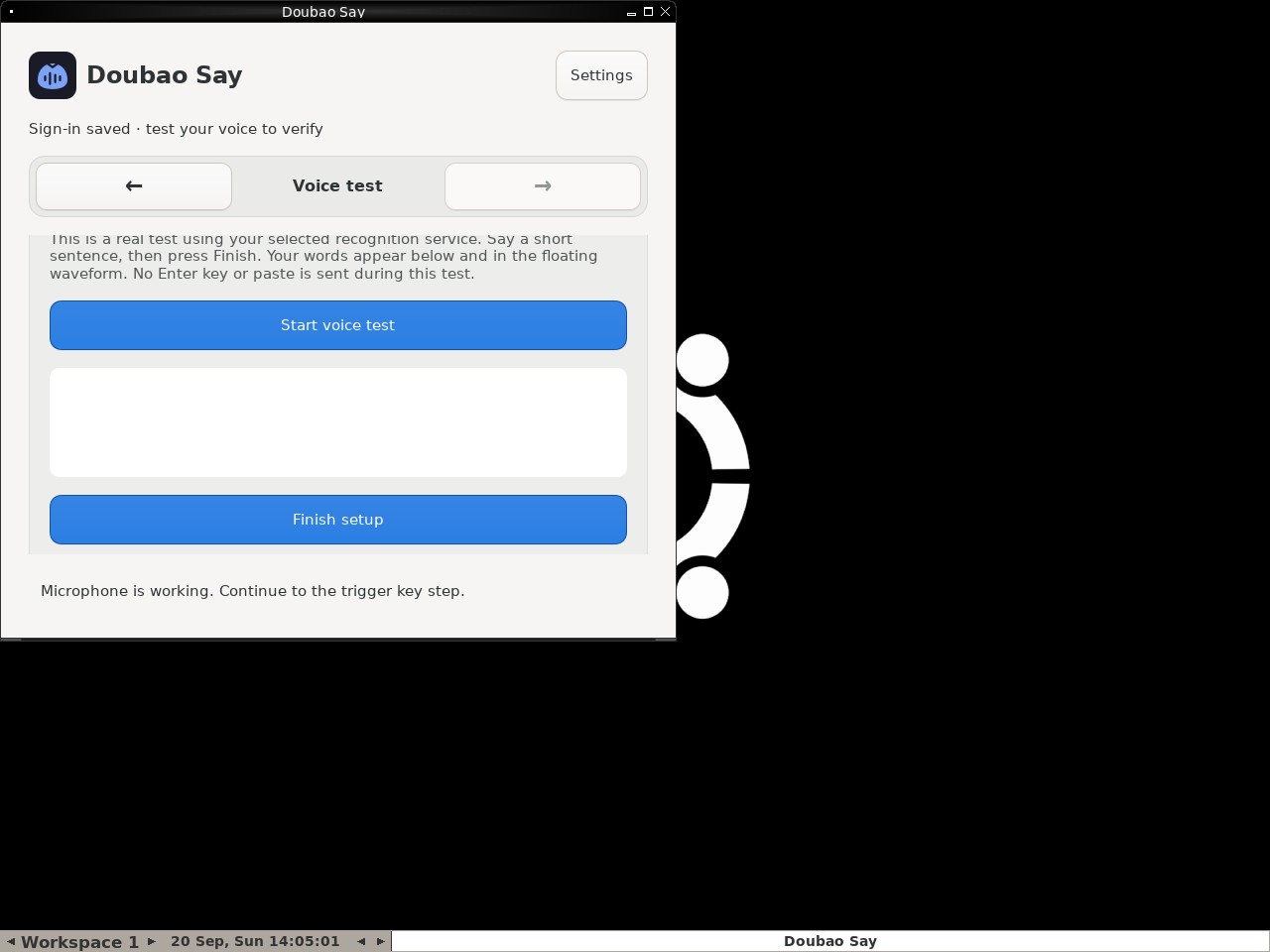The image size is (1270, 952).
Task: Focus the white transcript text box
Action: (338, 422)
